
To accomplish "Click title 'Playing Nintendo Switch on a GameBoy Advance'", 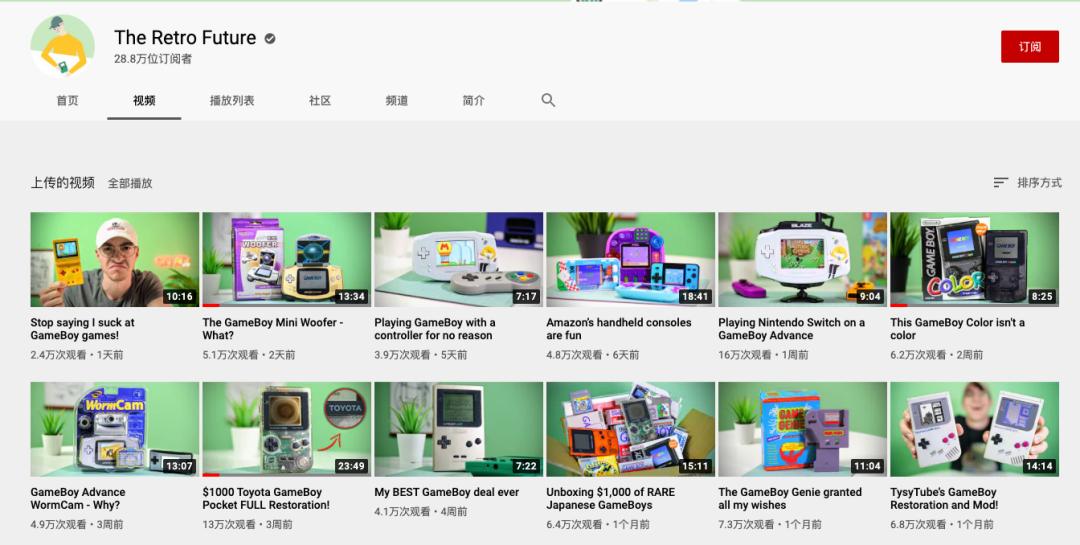I will pyautogui.click(x=791, y=329).
